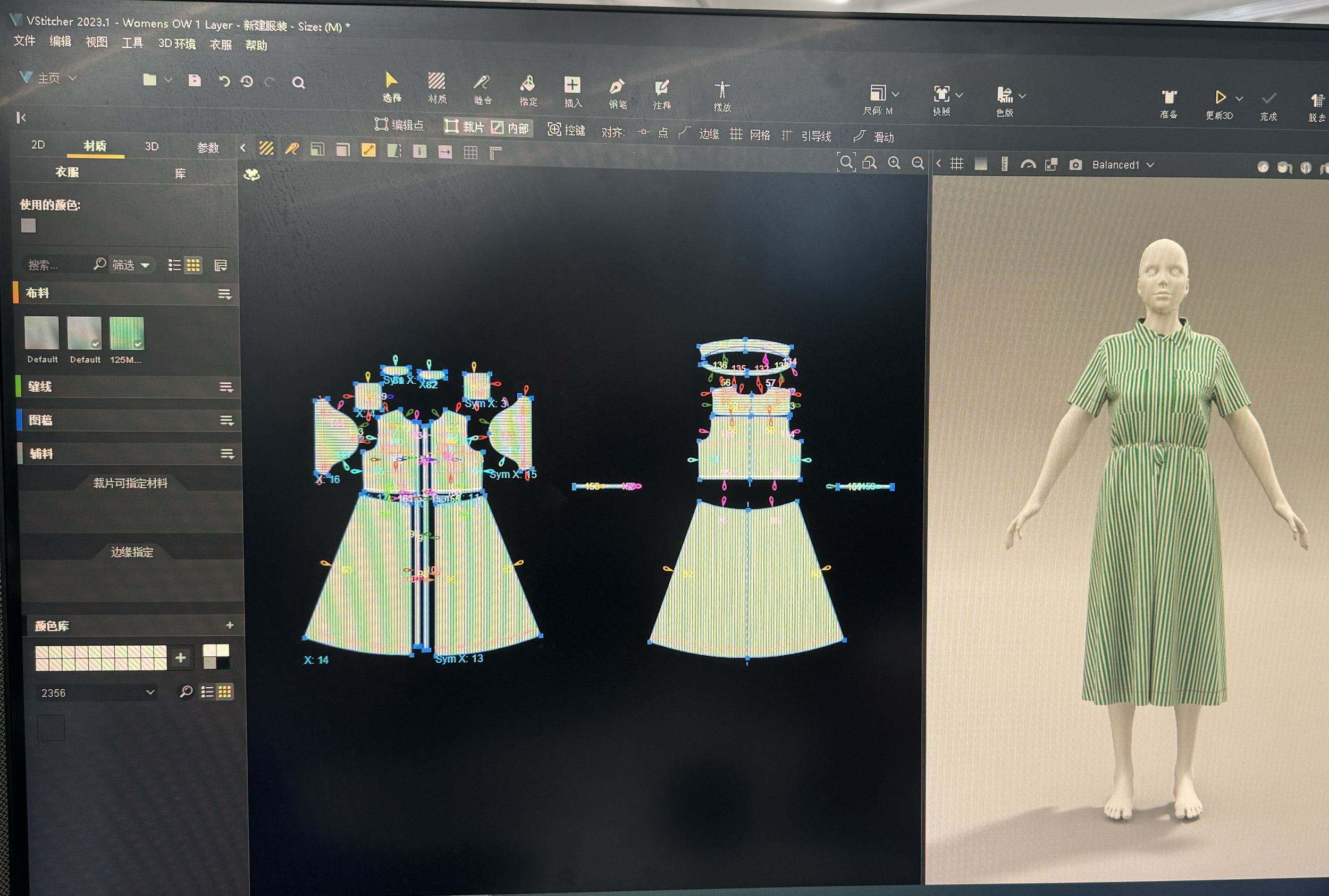The height and width of the screenshot is (896, 1329).
Task: Select the 125M striped fabric thumbnail
Action: 127,333
